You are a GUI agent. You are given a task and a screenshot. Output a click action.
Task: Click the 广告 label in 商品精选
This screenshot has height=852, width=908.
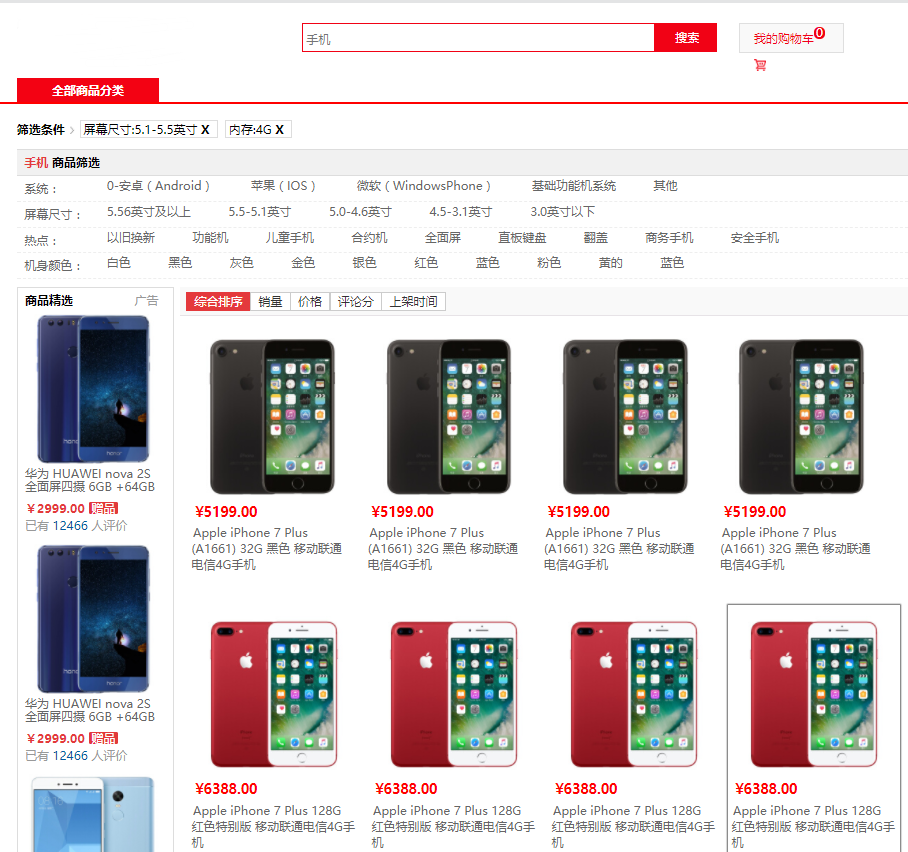pos(146,301)
